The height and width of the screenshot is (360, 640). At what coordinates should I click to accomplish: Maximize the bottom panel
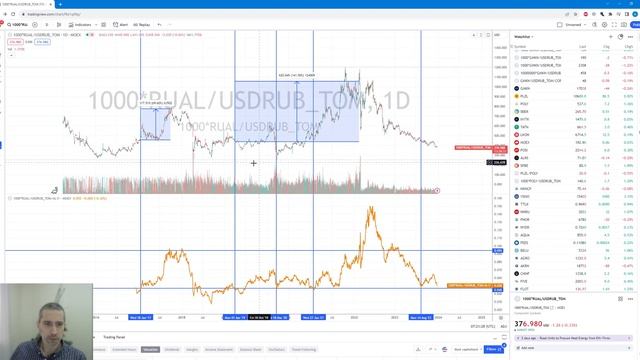coord(504,338)
